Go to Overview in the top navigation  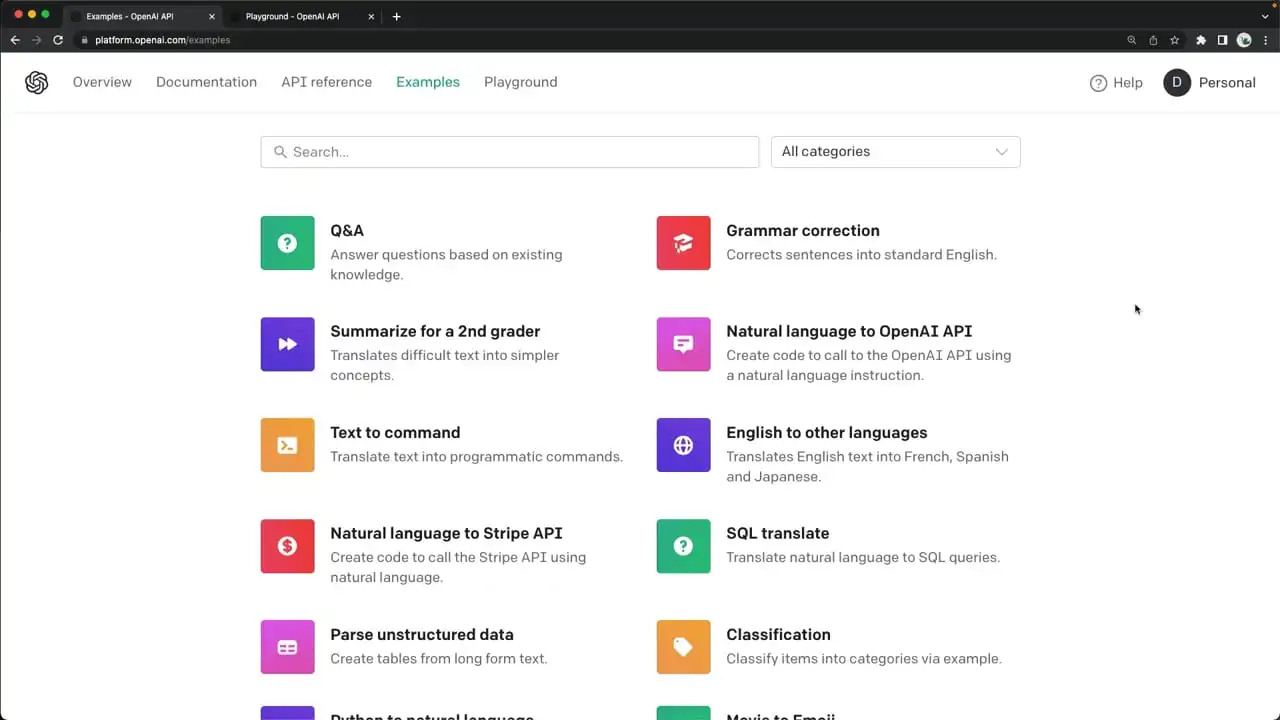pos(102,82)
